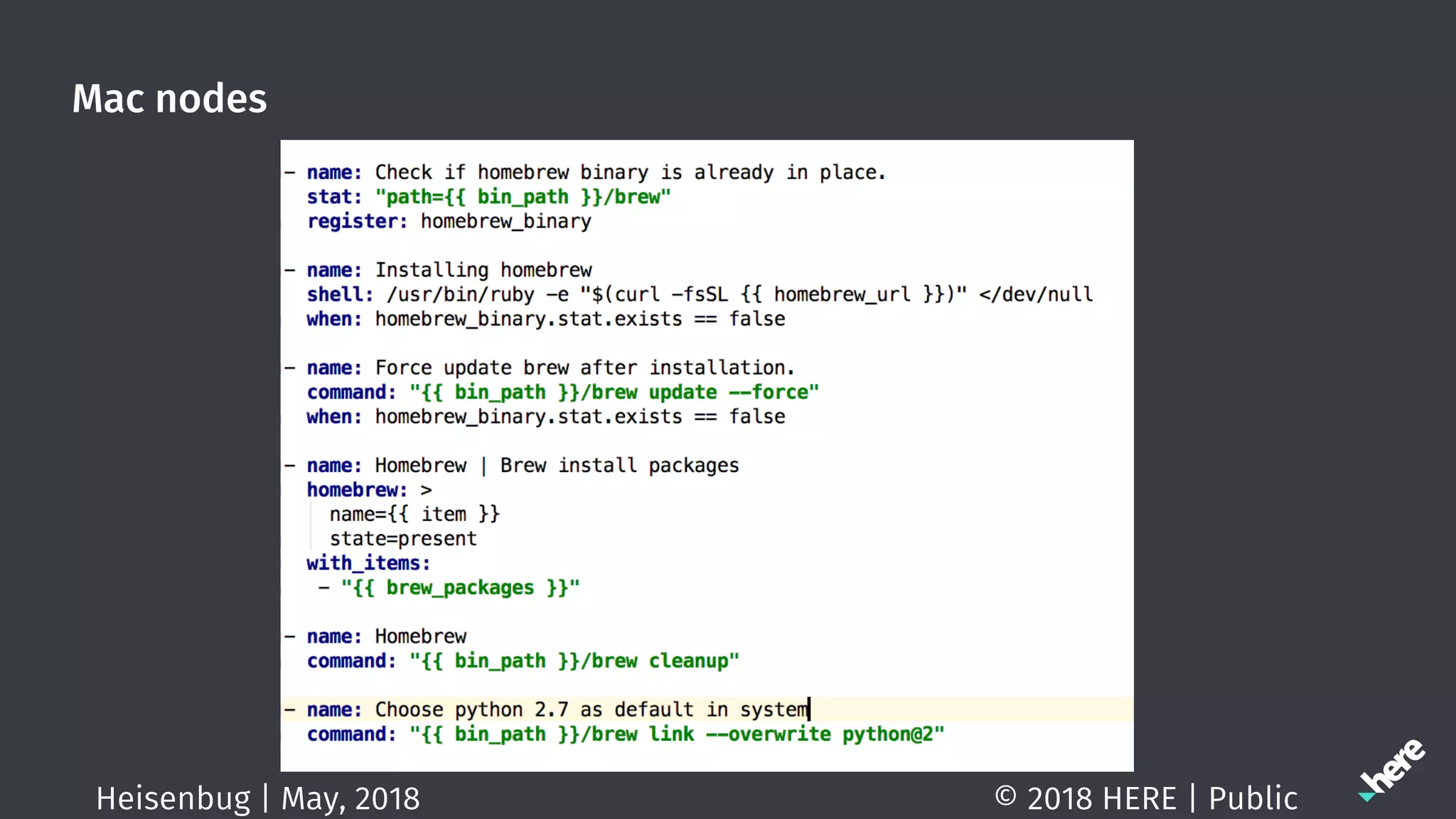Click the 'with_items:' key
Screen dimensions: 1456x819
click(x=368, y=563)
